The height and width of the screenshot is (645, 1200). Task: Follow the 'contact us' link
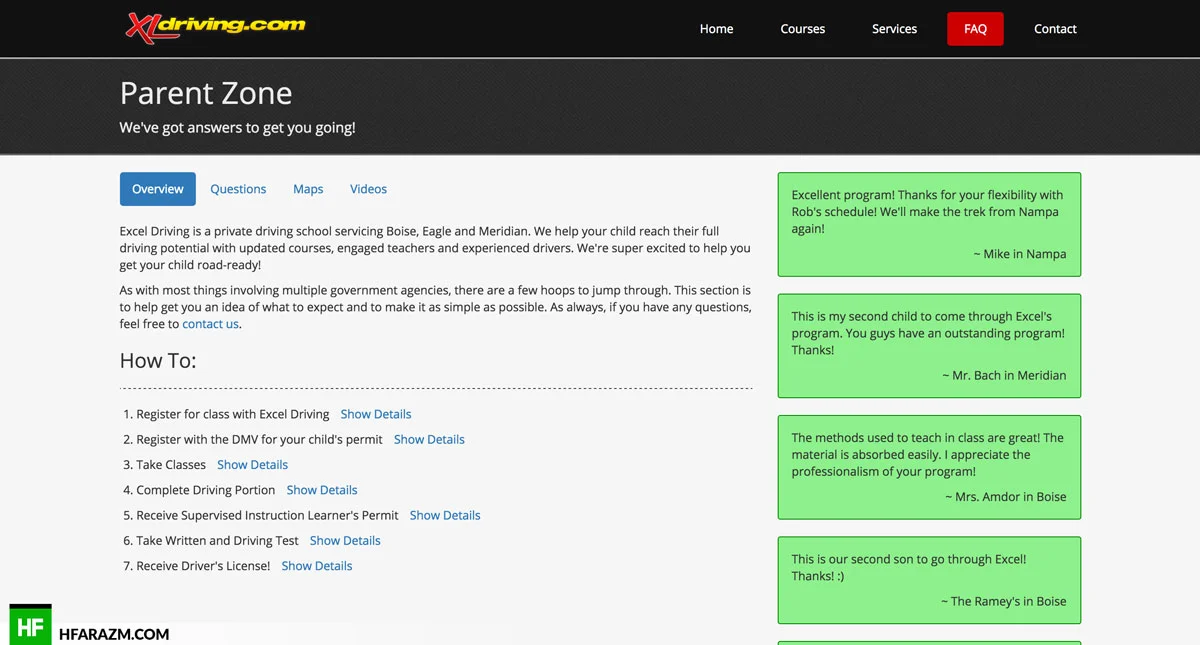point(210,324)
